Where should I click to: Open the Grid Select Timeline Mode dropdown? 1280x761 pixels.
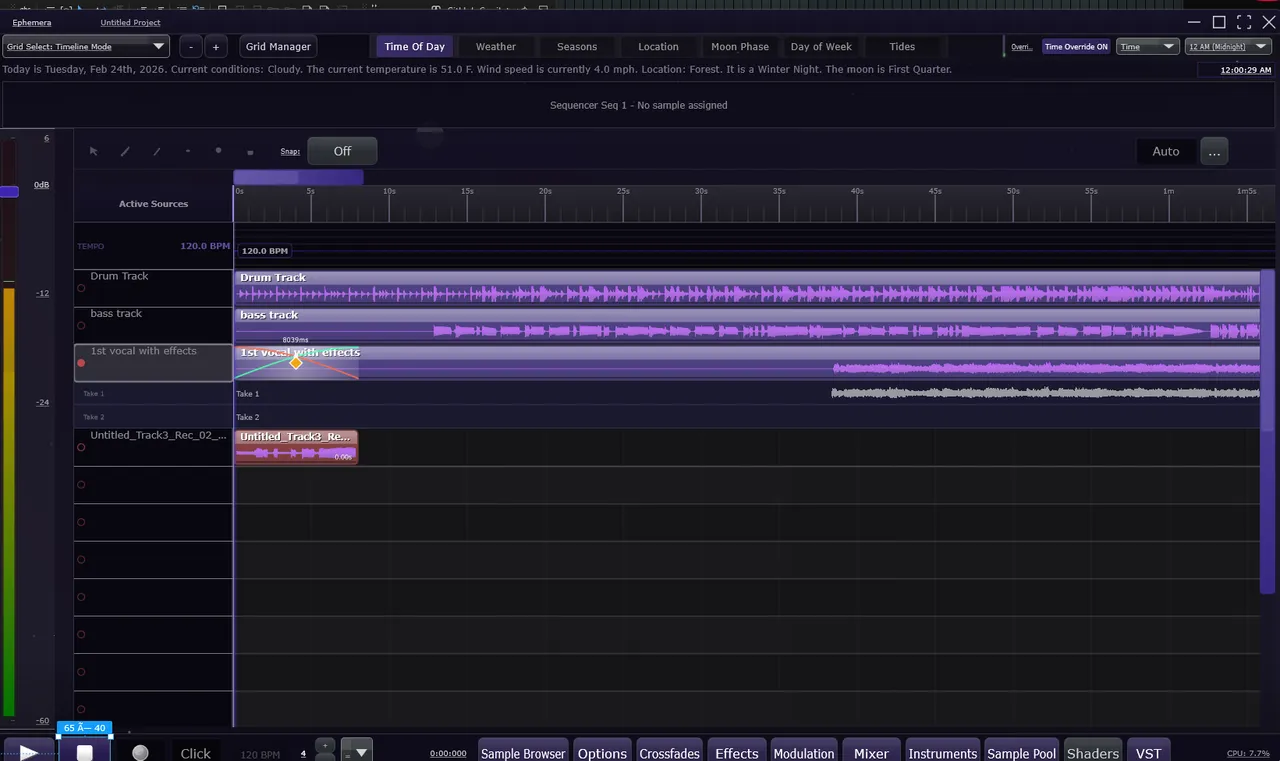86,47
